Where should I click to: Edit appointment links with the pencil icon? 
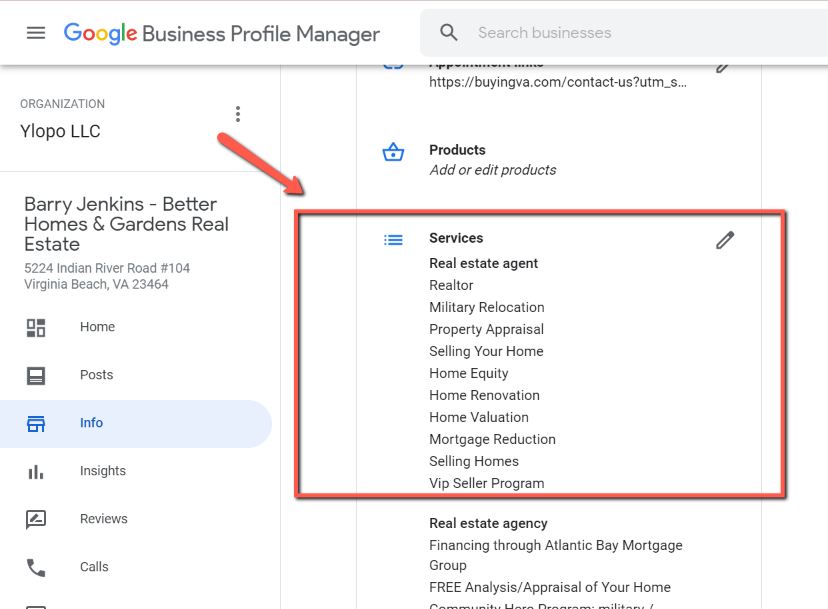click(x=724, y=67)
